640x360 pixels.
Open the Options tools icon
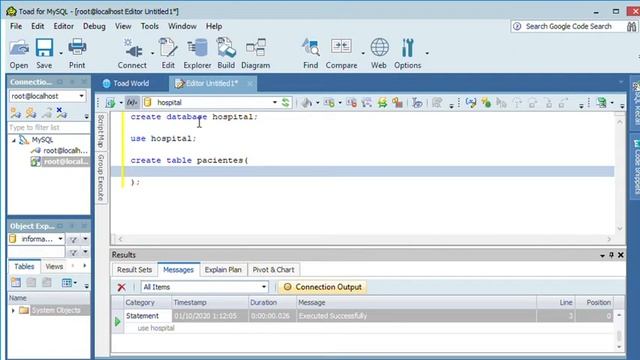(407, 48)
